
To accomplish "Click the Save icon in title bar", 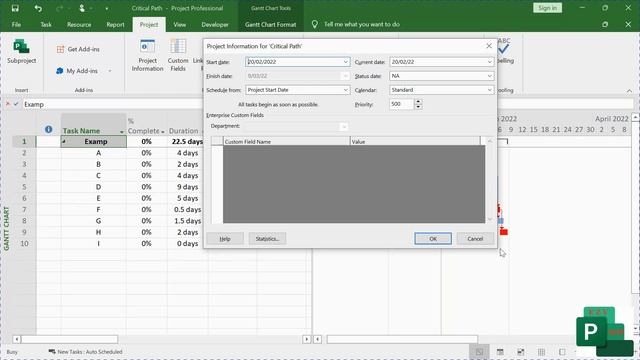I will [x=15, y=8].
